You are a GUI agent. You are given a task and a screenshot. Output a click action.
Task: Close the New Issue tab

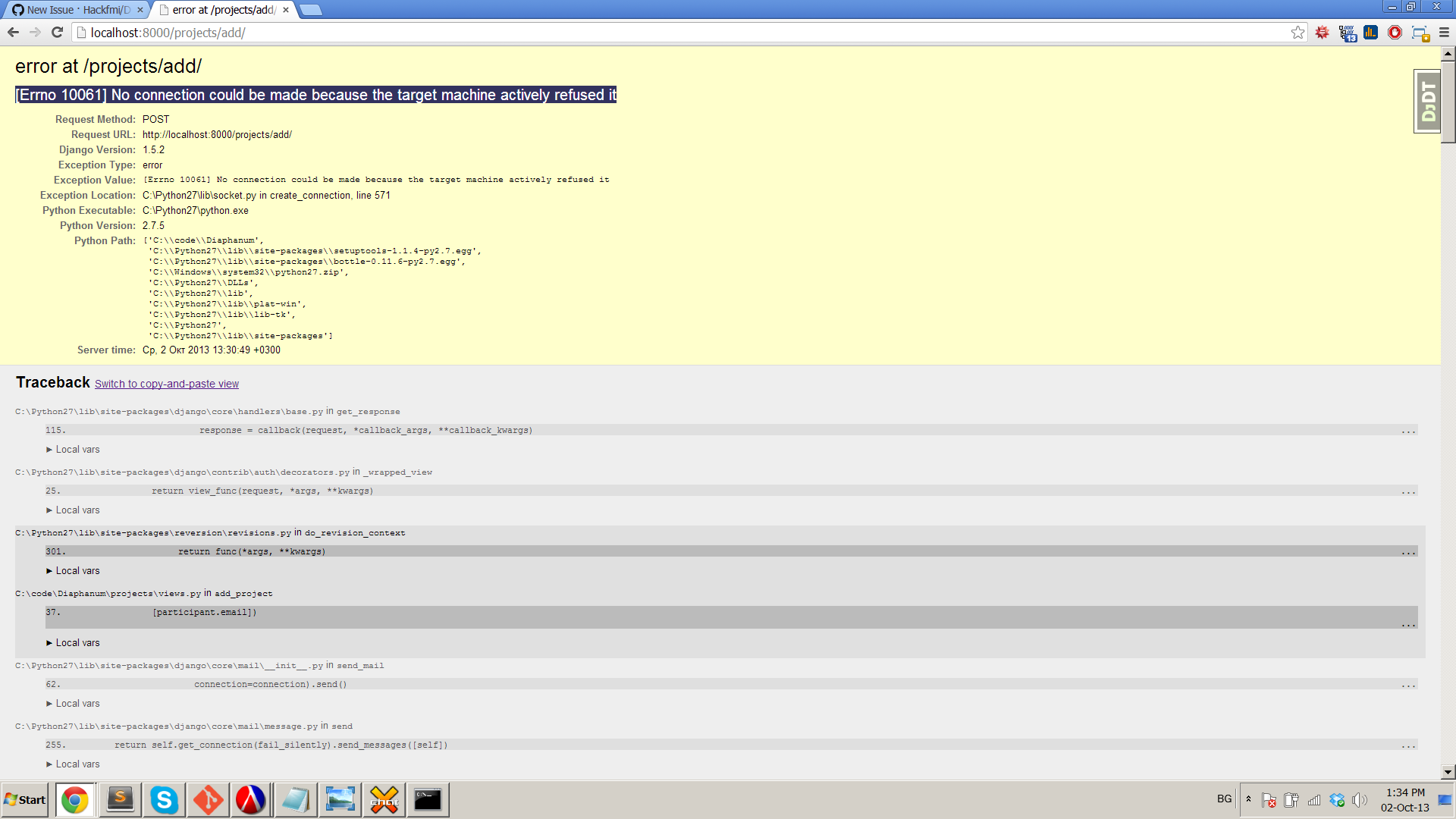click(x=140, y=10)
